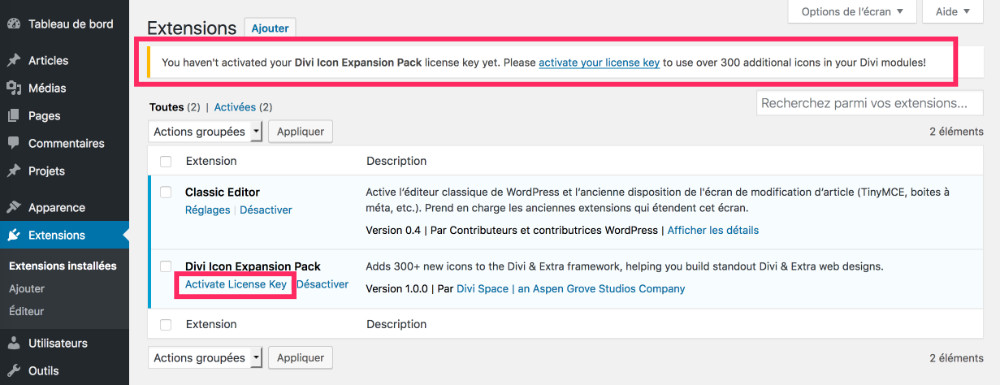Open Commentaires in the sidebar
Image resolution: width=1000 pixels, height=385 pixels.
pos(64,143)
